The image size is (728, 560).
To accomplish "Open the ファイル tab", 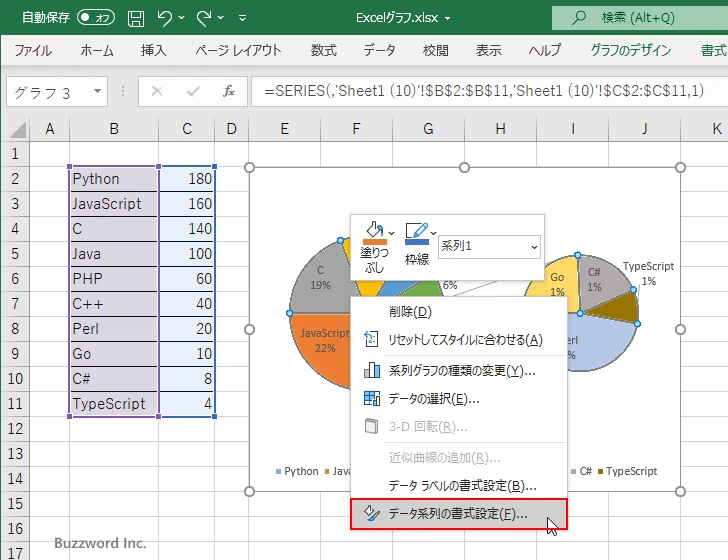I will (33, 50).
